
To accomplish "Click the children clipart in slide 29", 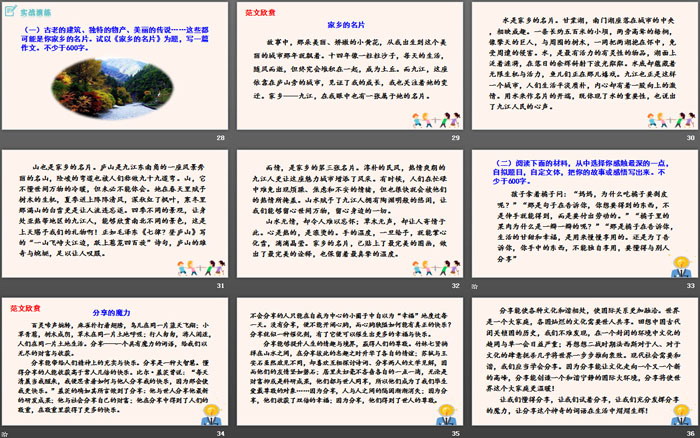I will 436,120.
